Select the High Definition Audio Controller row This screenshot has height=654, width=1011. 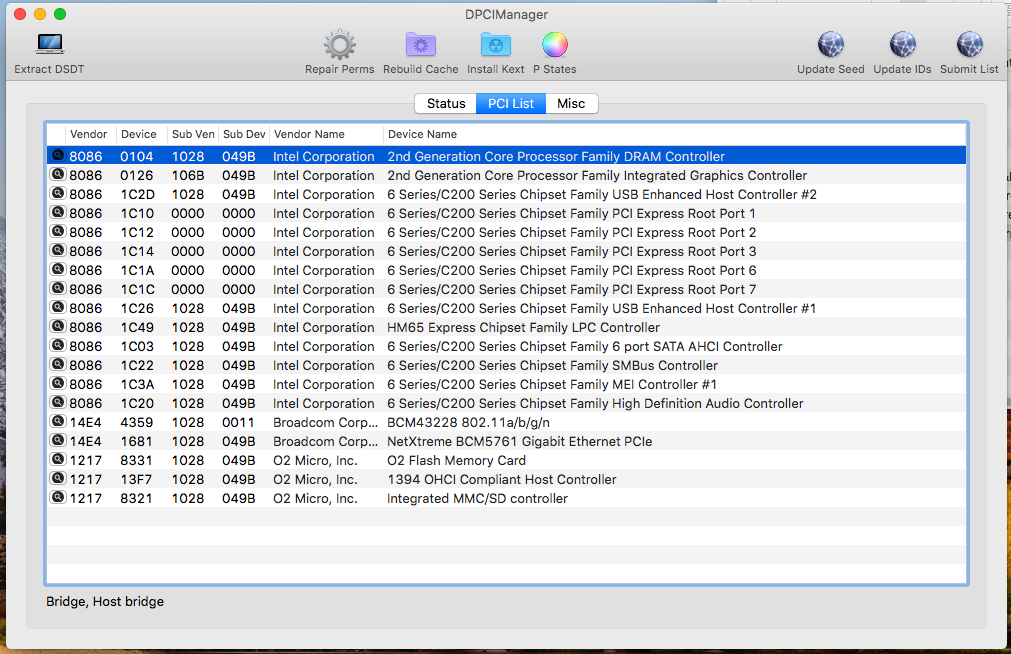click(595, 403)
